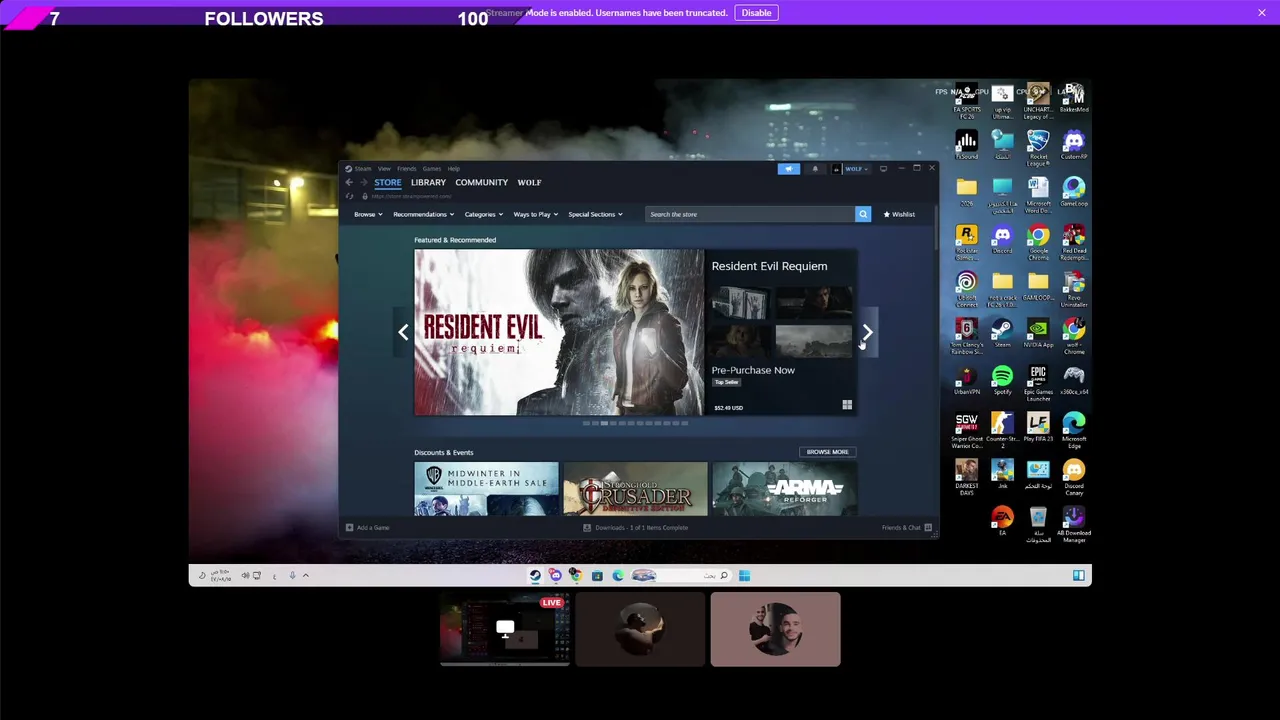This screenshot has height=720, width=1280.
Task: Open the Arma Reforger sale card
Action: click(x=784, y=489)
